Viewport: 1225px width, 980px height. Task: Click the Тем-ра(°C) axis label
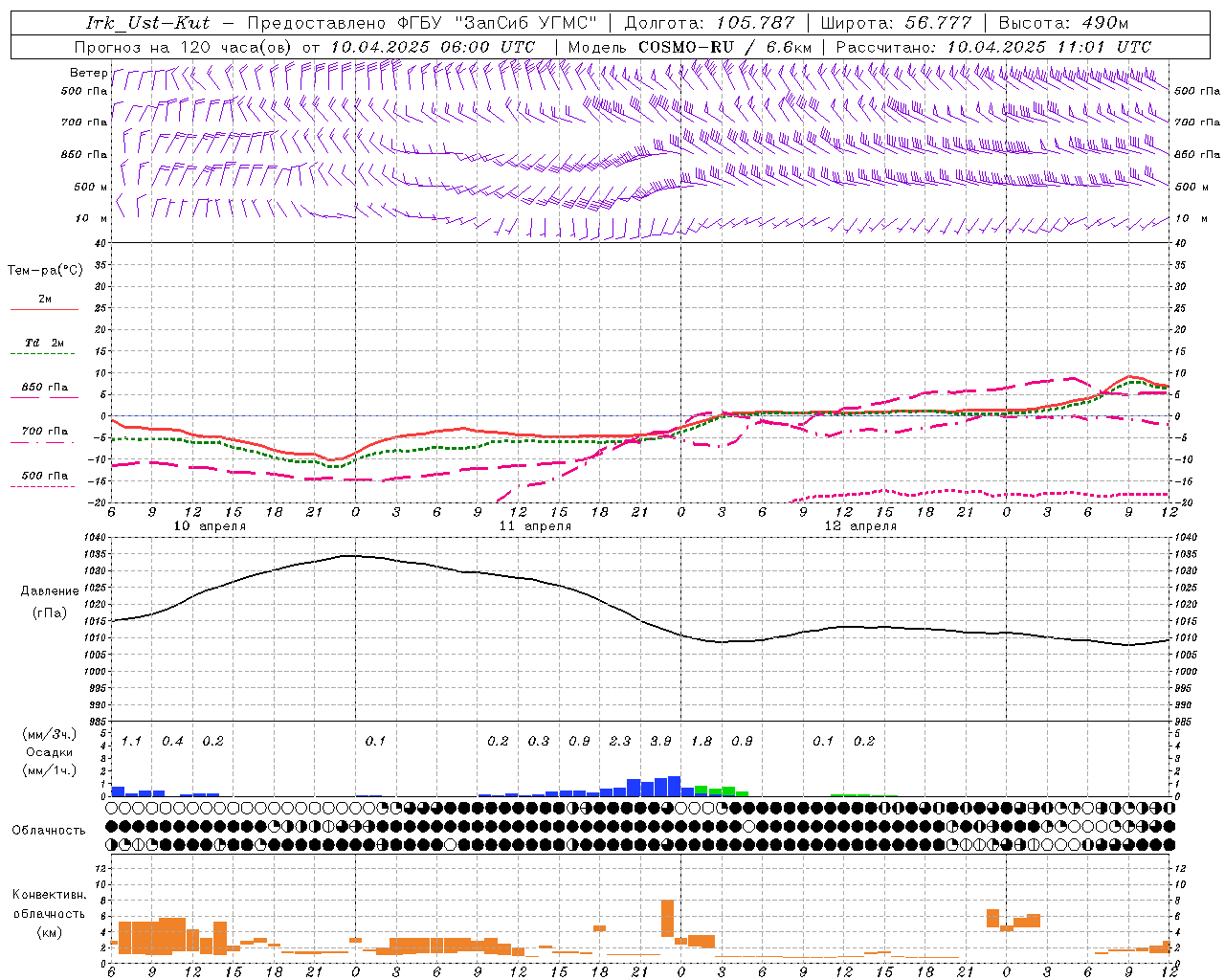tap(45, 271)
